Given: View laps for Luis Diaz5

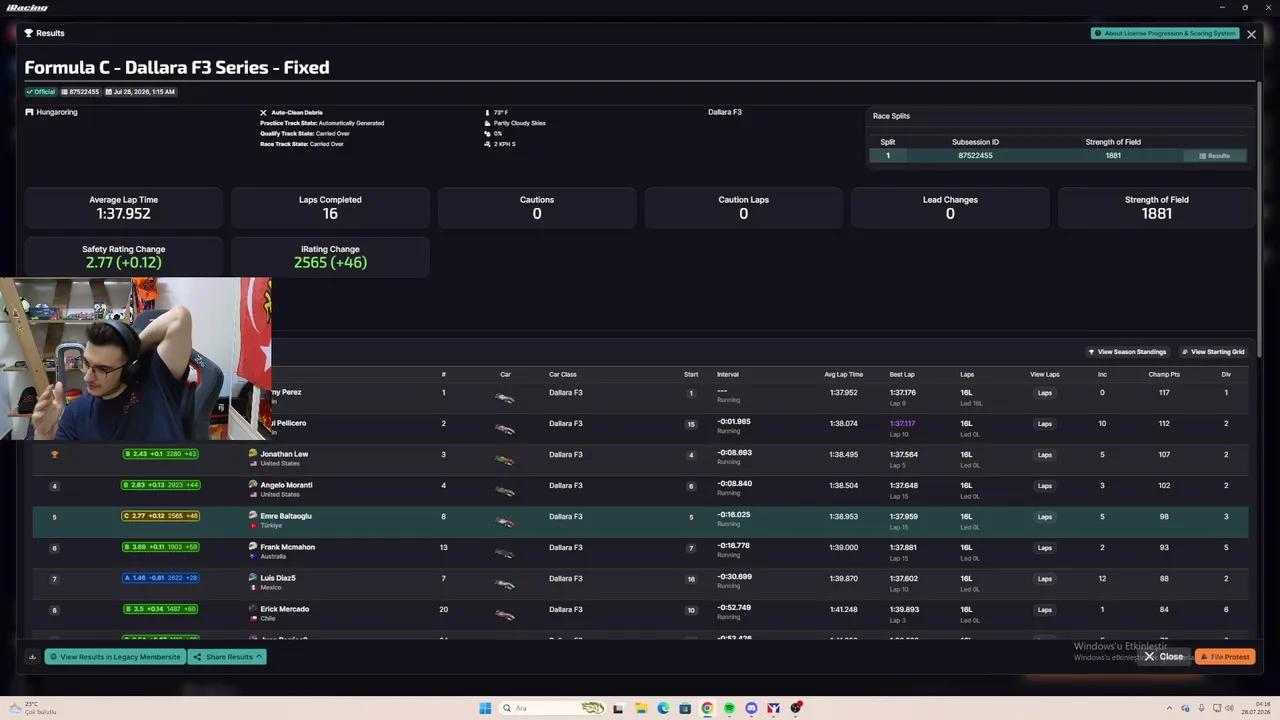Looking at the screenshot, I should click(1045, 579).
